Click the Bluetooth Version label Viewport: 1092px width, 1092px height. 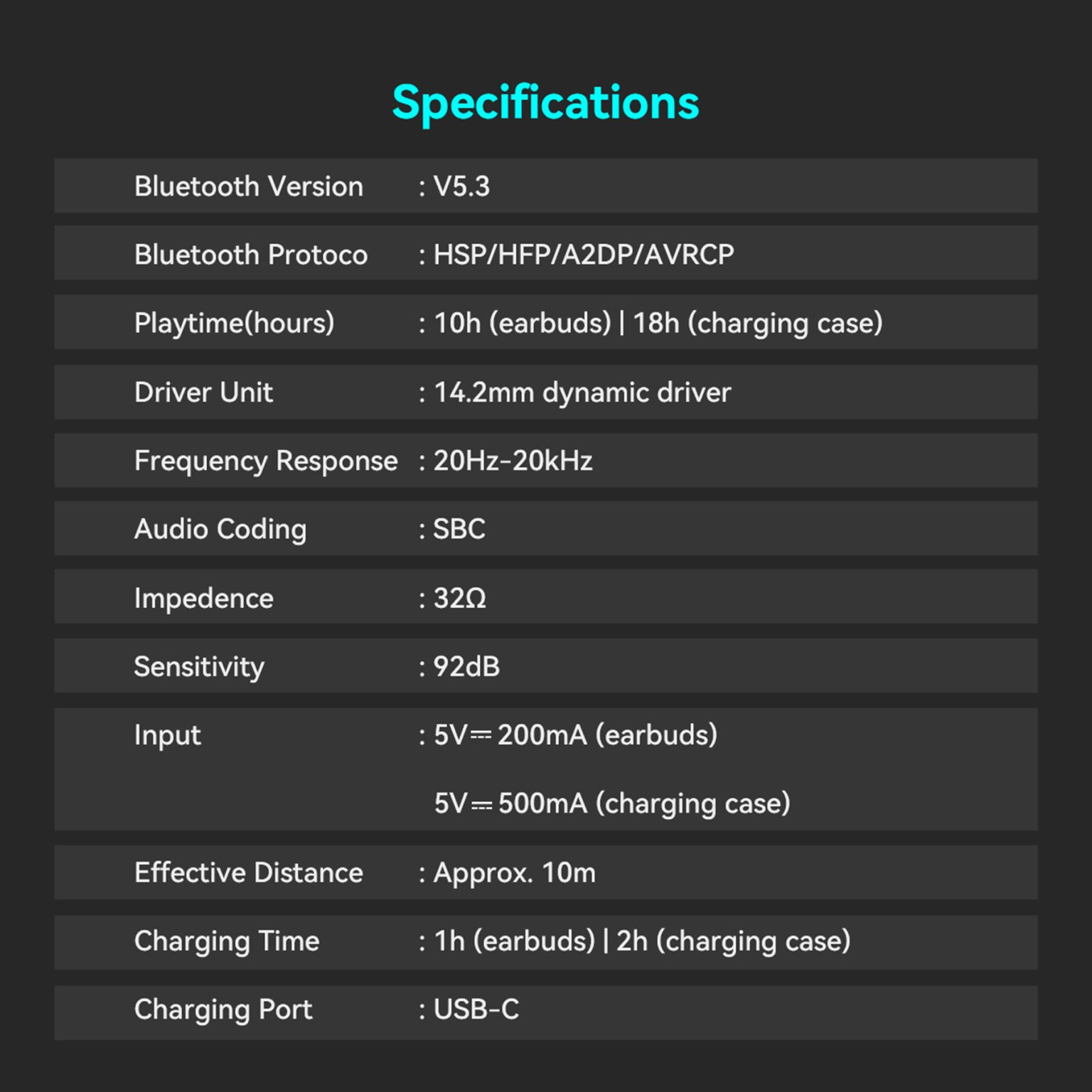(x=248, y=186)
